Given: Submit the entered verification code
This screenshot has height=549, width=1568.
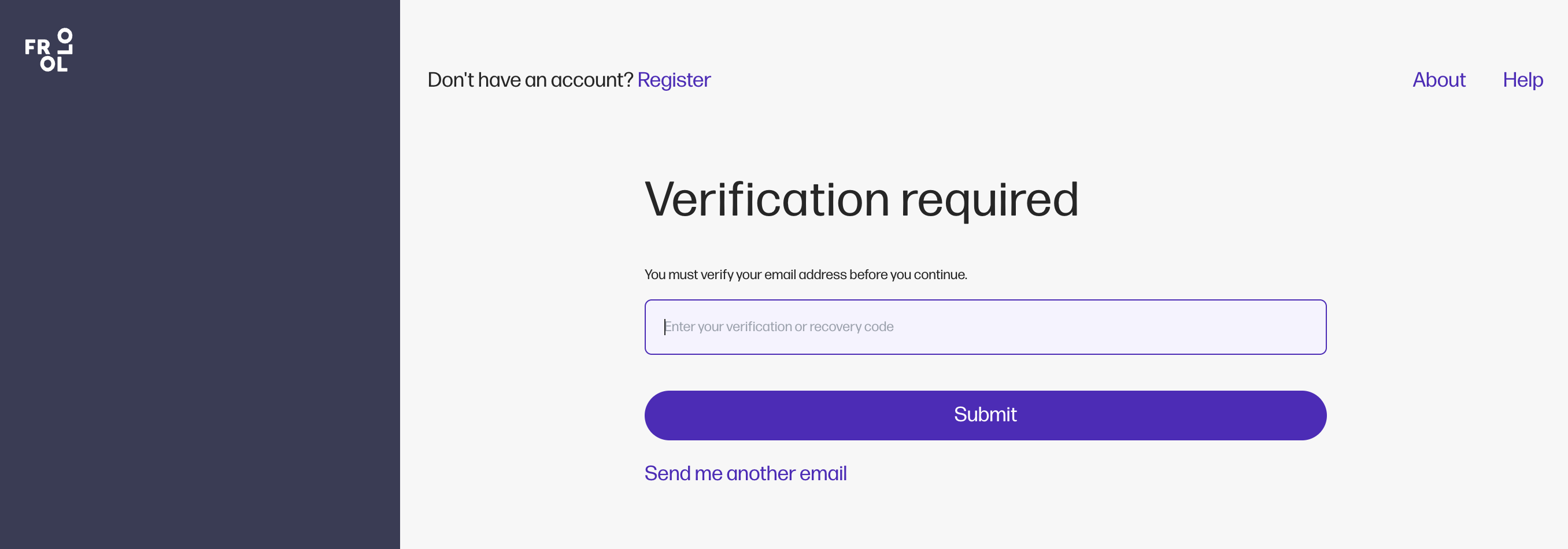Looking at the screenshot, I should click(x=985, y=415).
